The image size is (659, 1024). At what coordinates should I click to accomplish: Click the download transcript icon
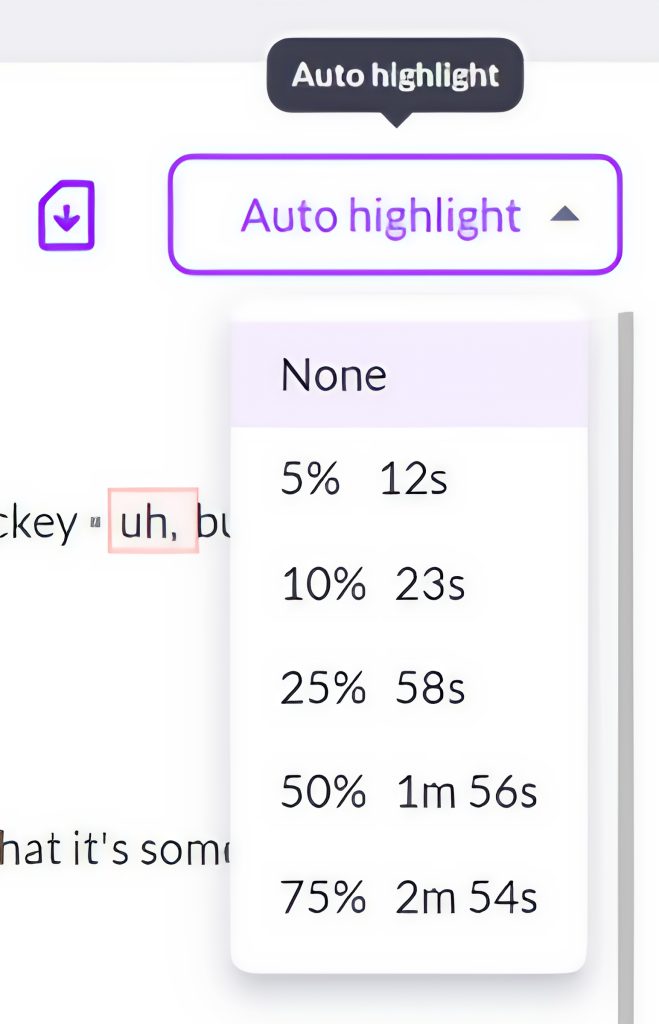click(x=66, y=215)
